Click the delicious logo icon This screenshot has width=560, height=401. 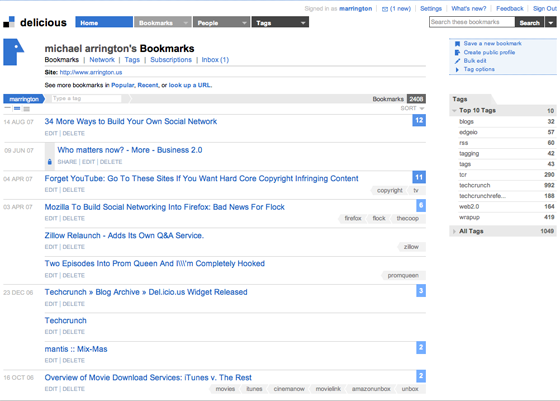[9, 22]
